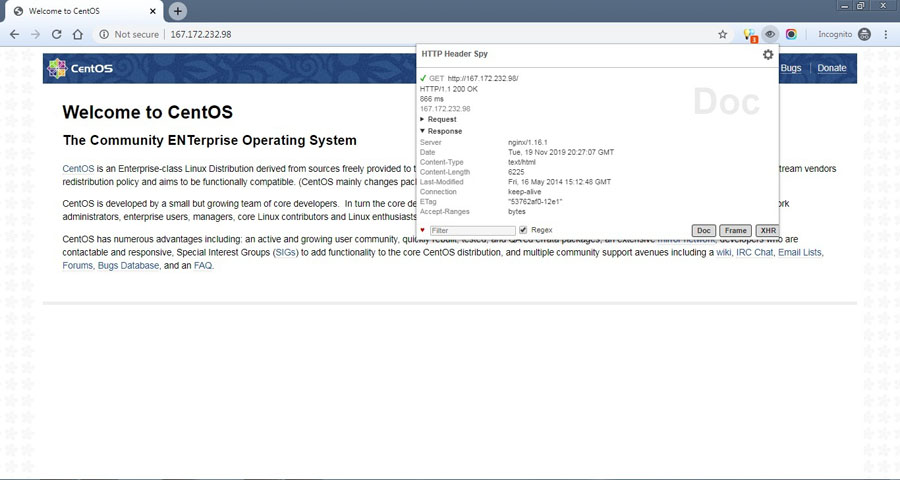Click the Date header value Tue, 19 Nov 2019
900x480 pixels.
coord(561,152)
